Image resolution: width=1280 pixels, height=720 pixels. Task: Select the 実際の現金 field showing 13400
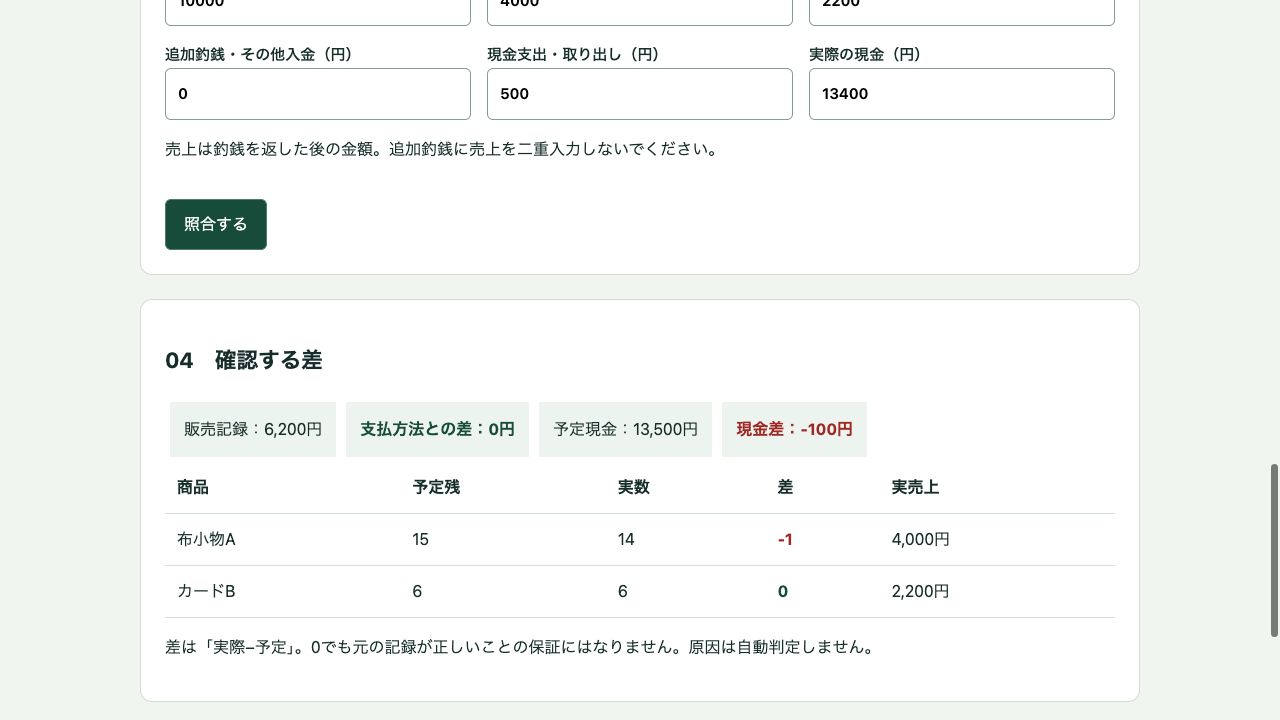coord(962,94)
